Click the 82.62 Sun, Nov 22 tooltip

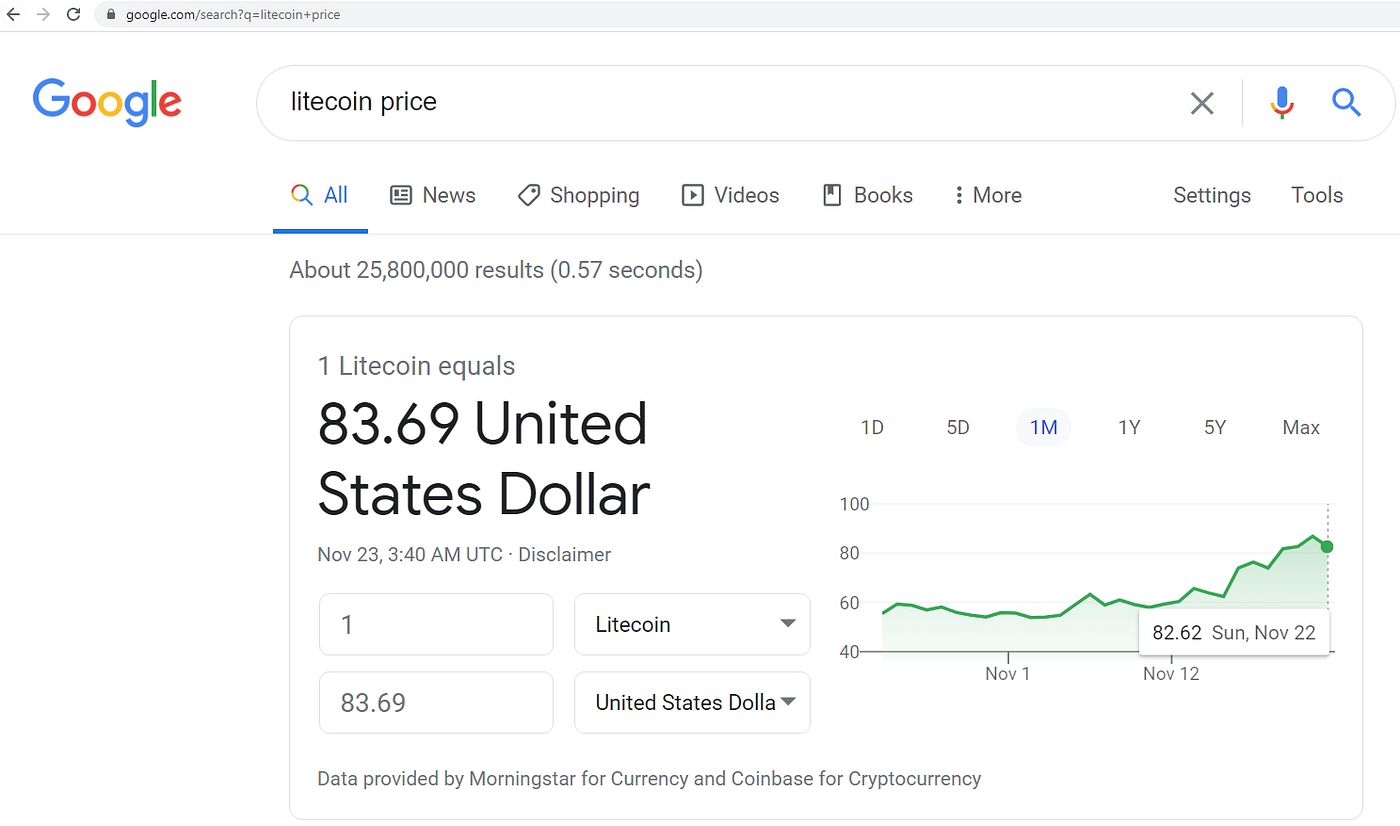[x=1234, y=632]
